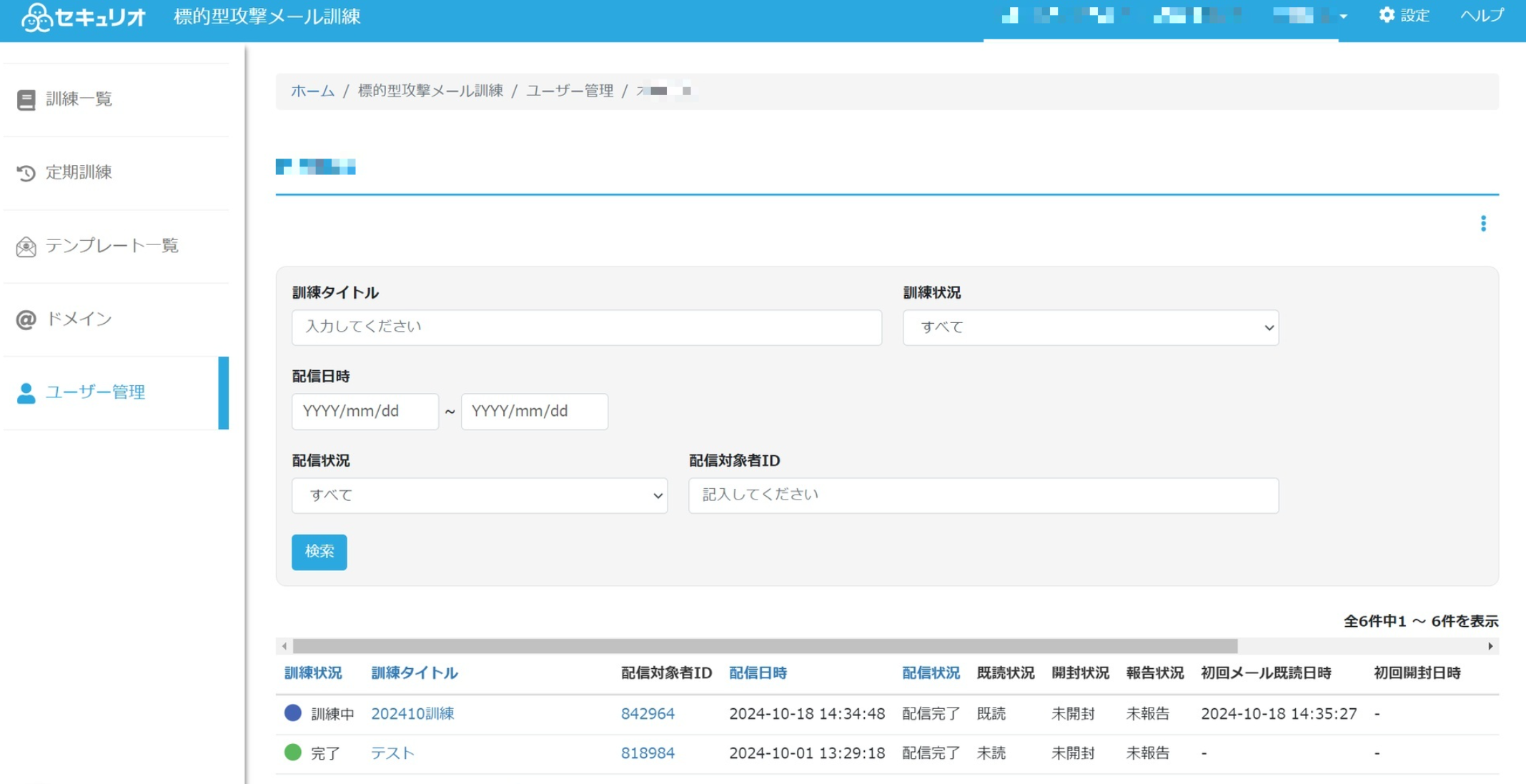Viewport: 1526px width, 784px height.
Task: Click the ユーザー管理 person icon
Action: pyautogui.click(x=26, y=393)
